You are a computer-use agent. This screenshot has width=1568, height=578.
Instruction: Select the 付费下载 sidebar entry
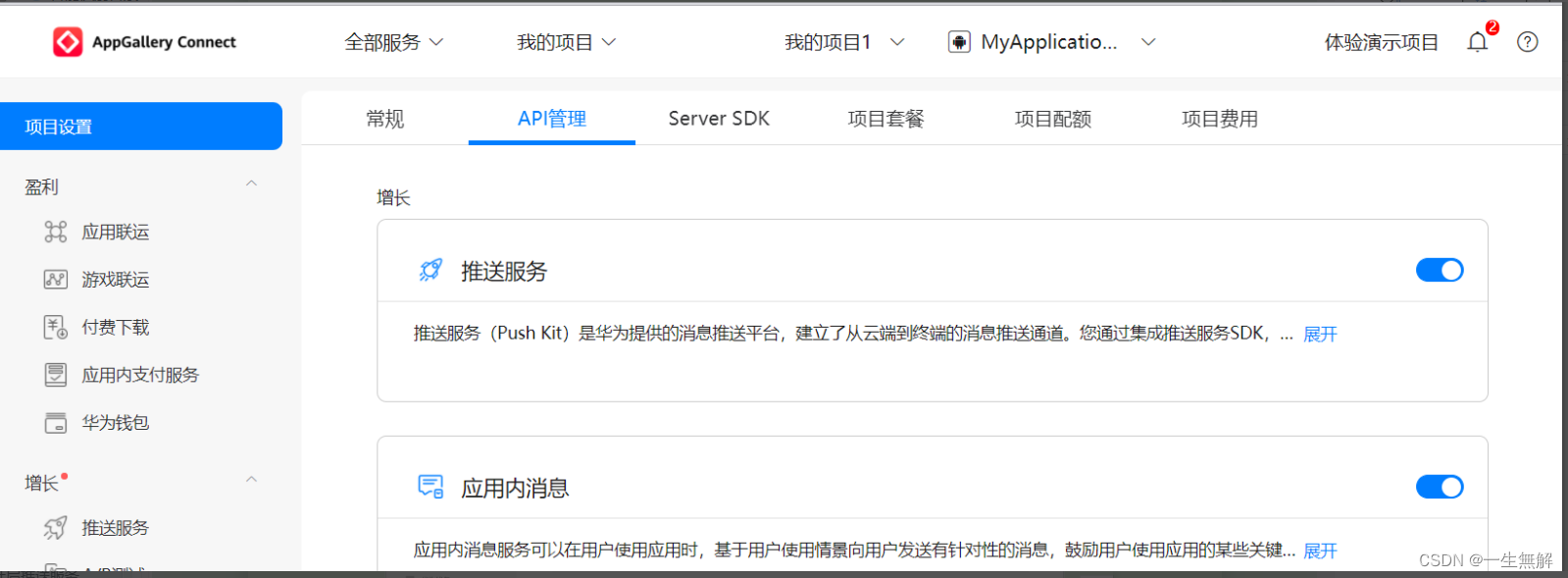point(116,327)
